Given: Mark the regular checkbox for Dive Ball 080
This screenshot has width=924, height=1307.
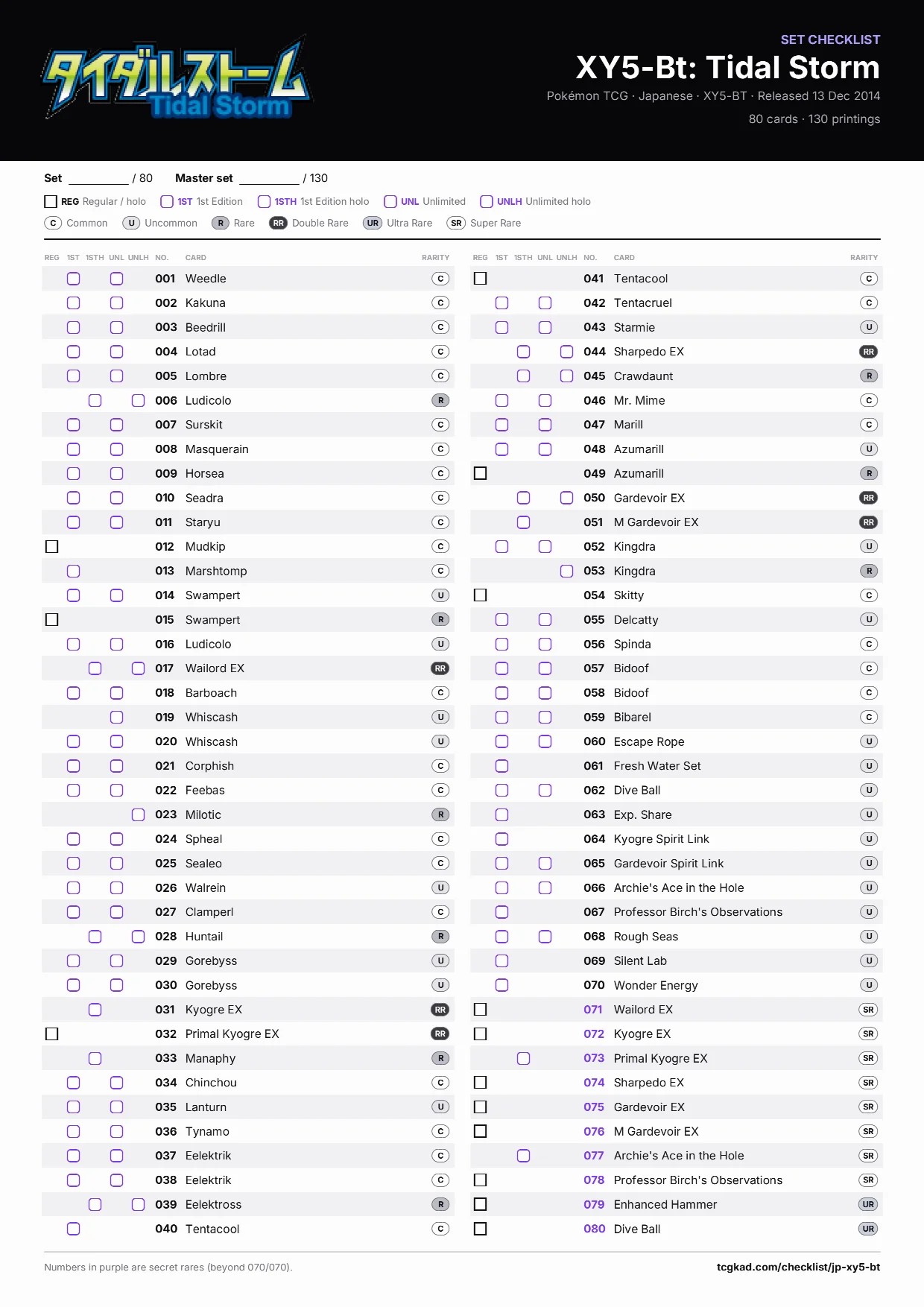Looking at the screenshot, I should (480, 1229).
